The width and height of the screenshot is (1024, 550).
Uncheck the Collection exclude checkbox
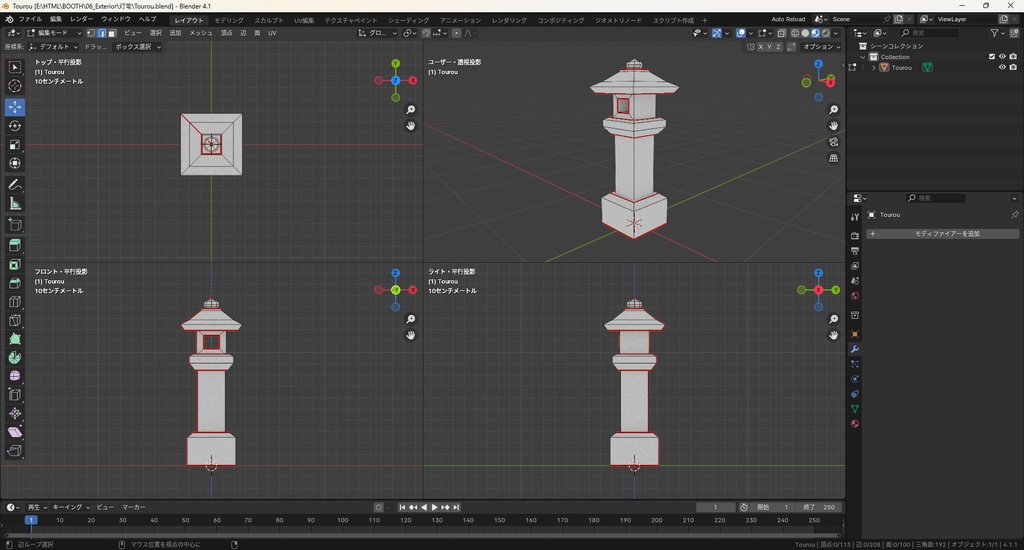(x=992, y=57)
